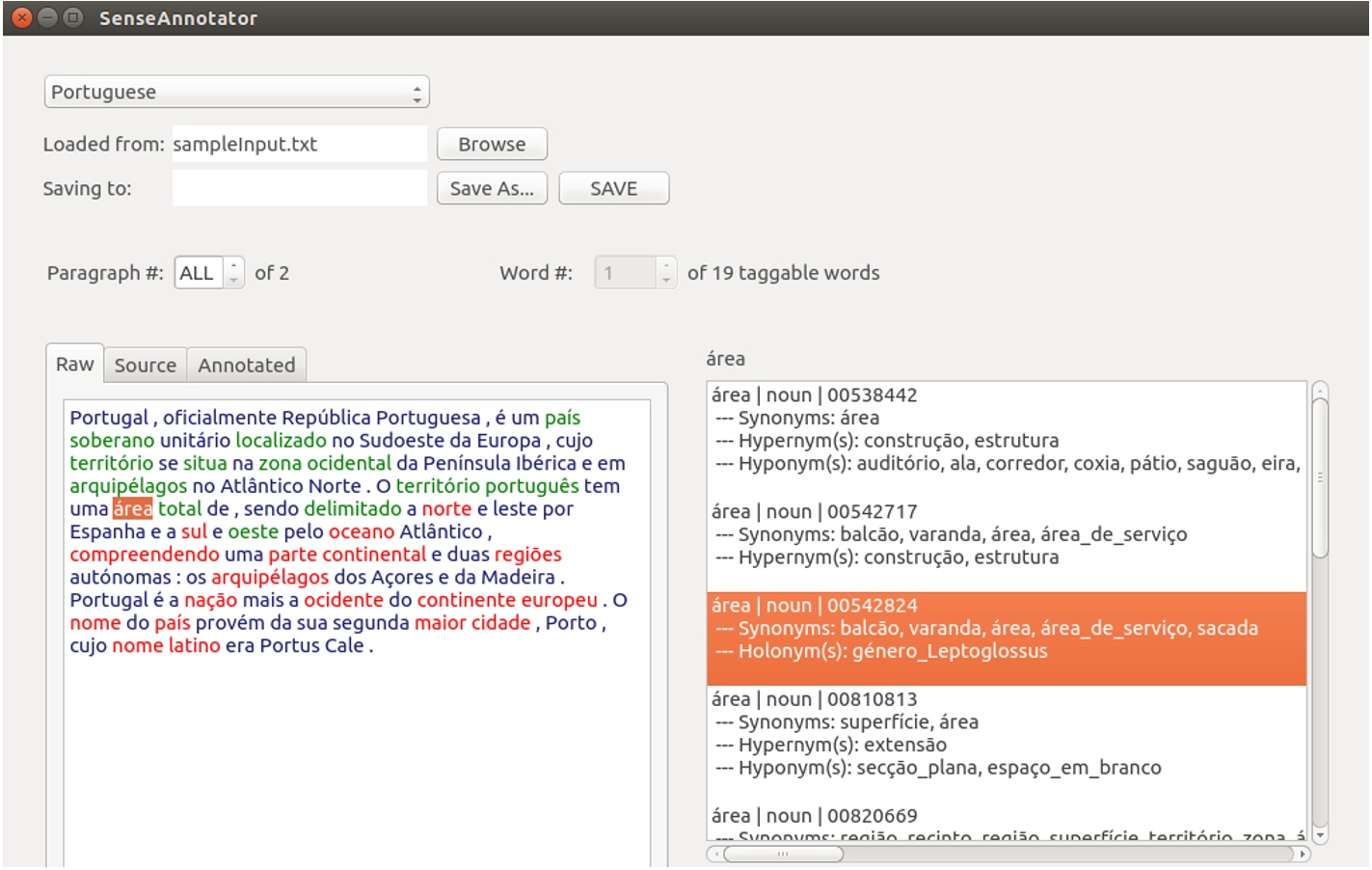Click the red word 'oceano' in text
Viewport: 1372px width, 870px height.
point(362,532)
